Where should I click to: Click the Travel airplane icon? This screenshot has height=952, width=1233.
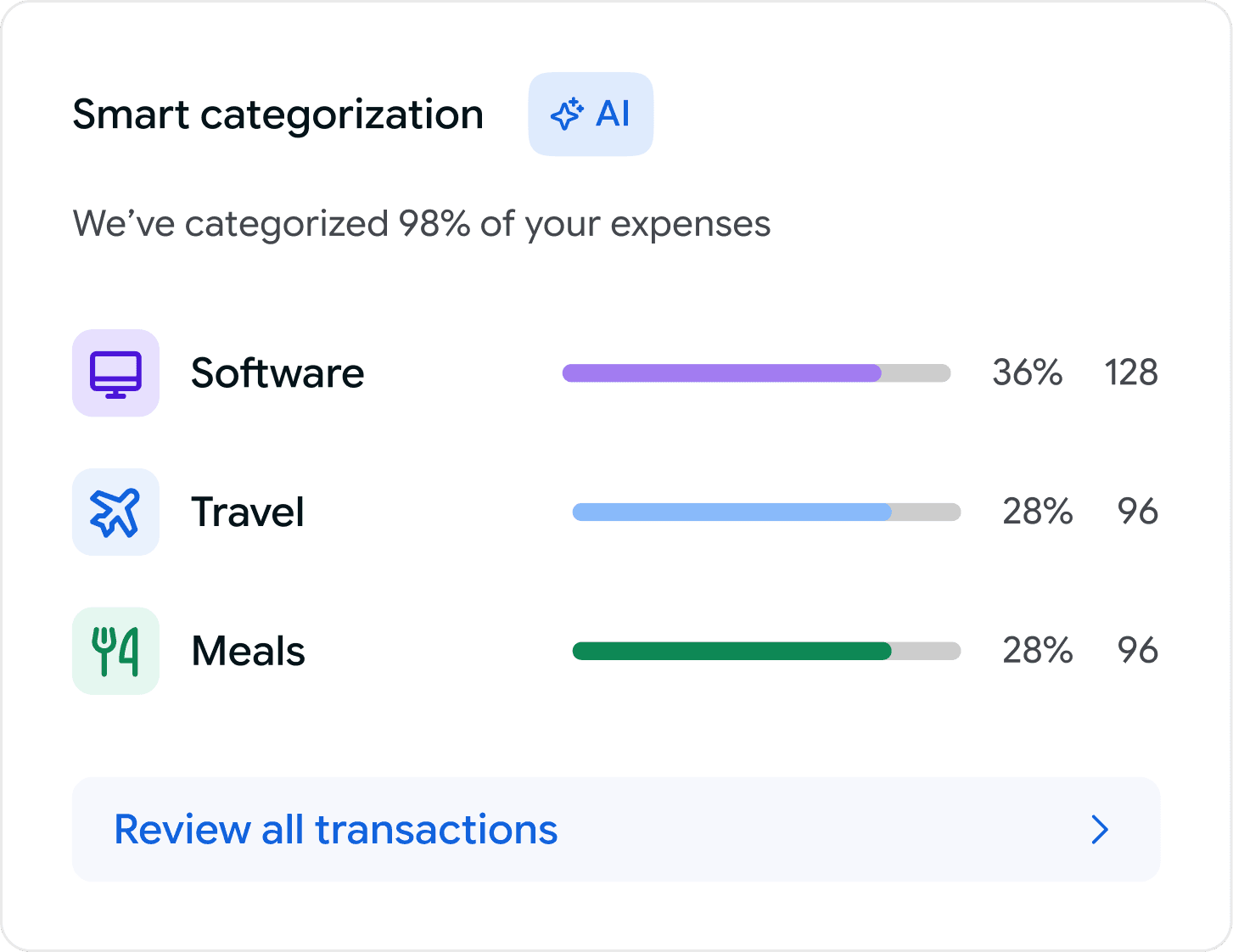(115, 512)
